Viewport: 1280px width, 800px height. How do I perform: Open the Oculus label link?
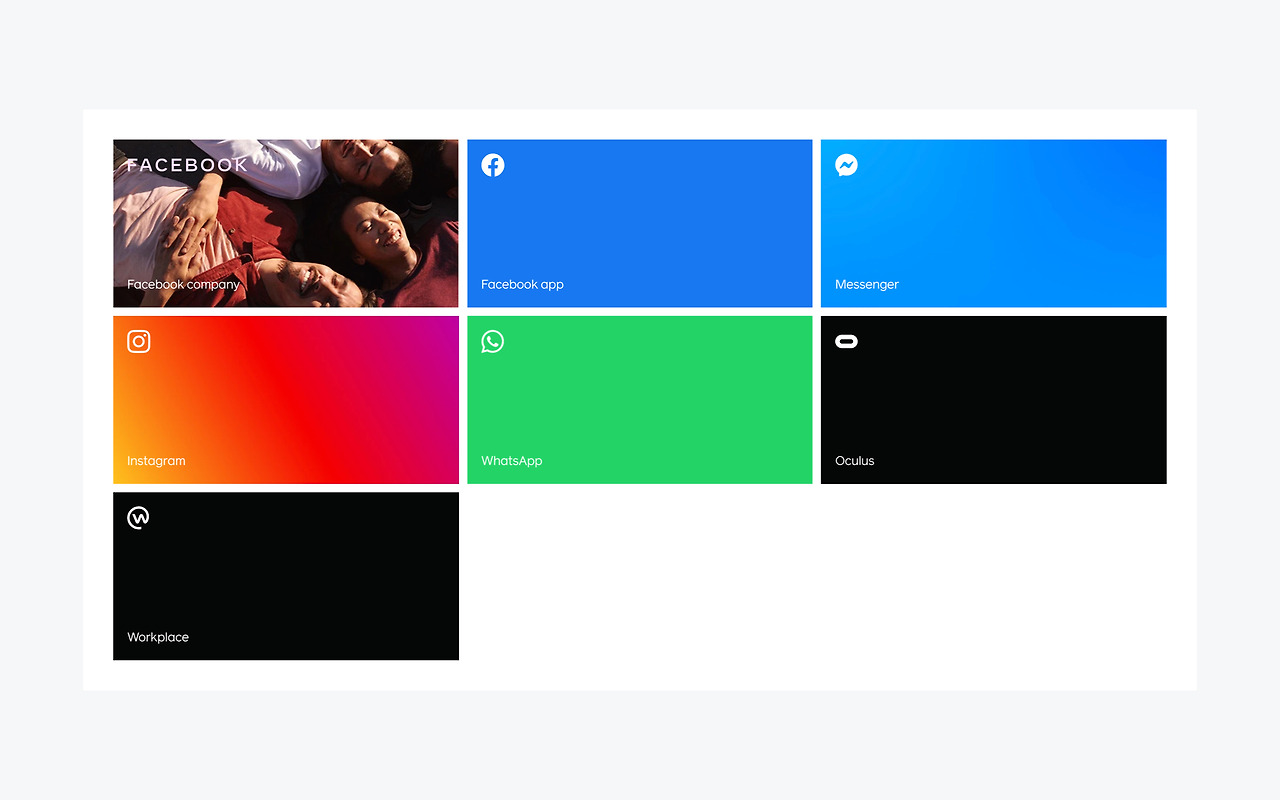(x=855, y=461)
